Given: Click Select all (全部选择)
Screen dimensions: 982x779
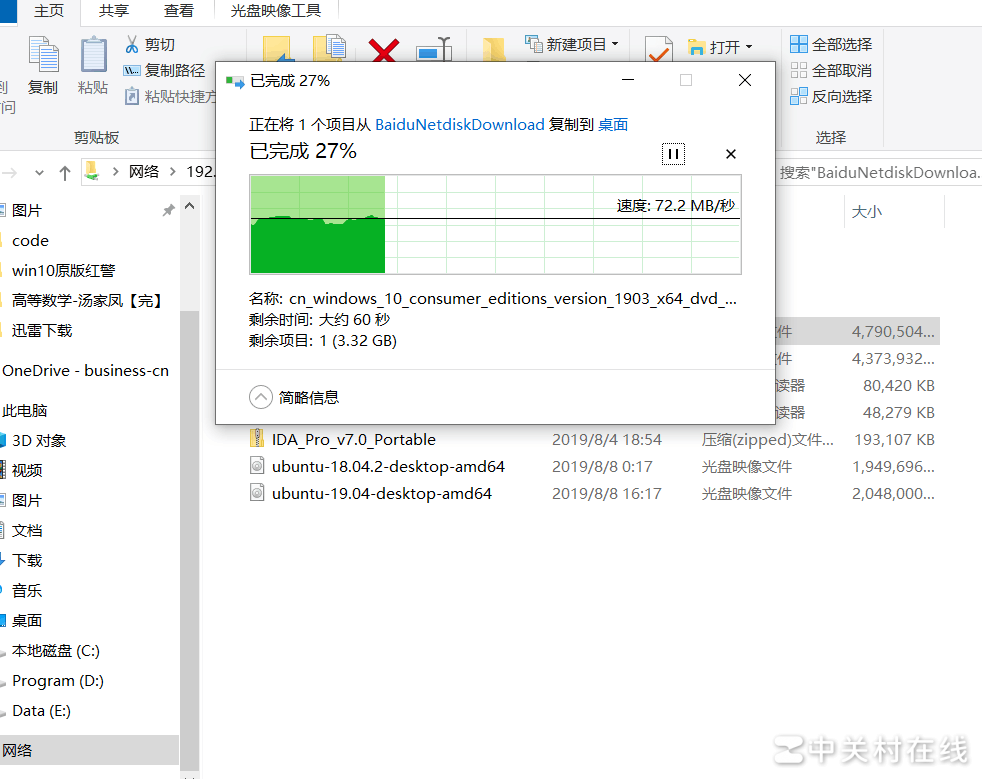Looking at the screenshot, I should (831, 45).
